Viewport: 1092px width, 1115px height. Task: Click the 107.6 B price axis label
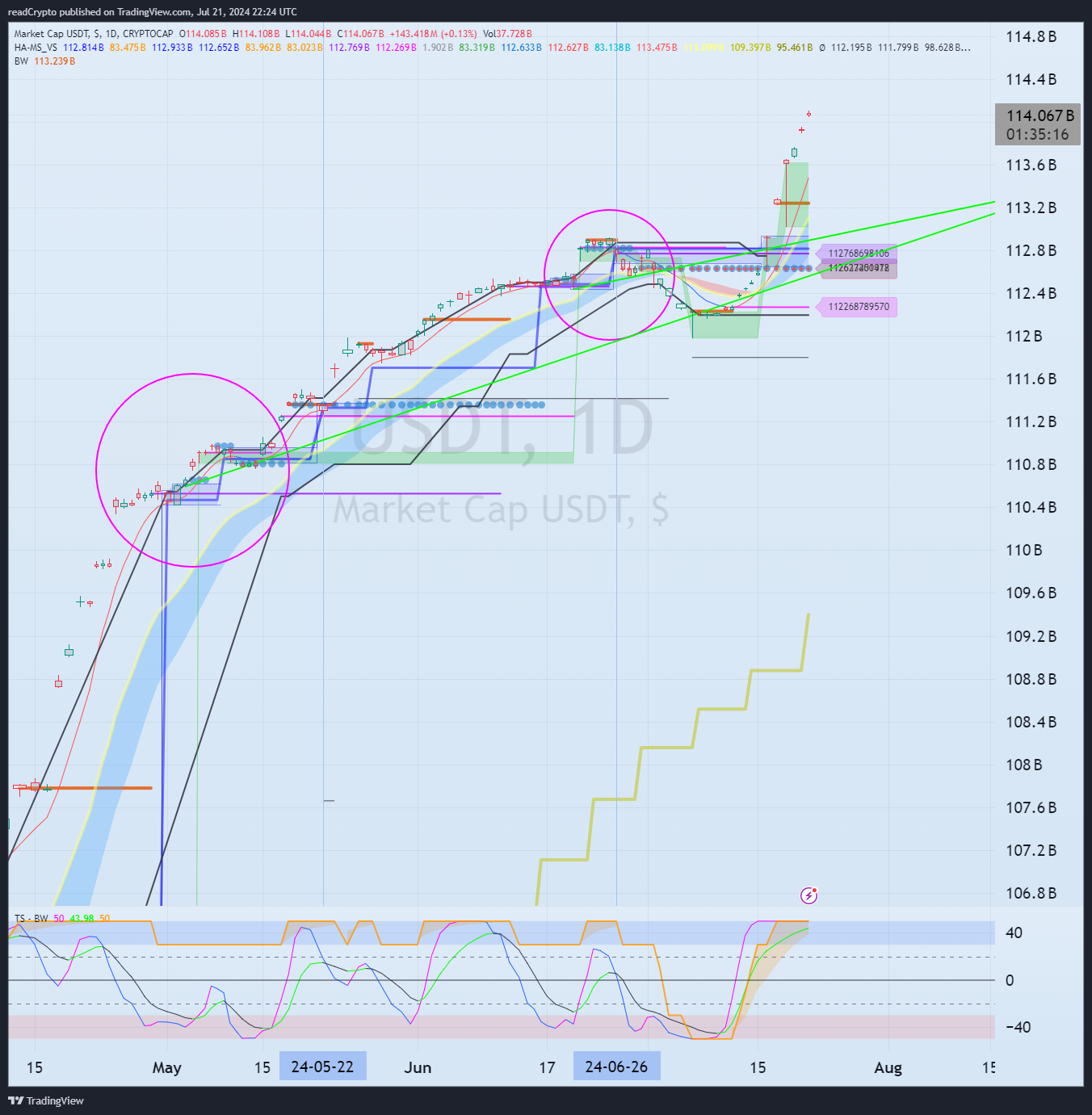(1031, 807)
